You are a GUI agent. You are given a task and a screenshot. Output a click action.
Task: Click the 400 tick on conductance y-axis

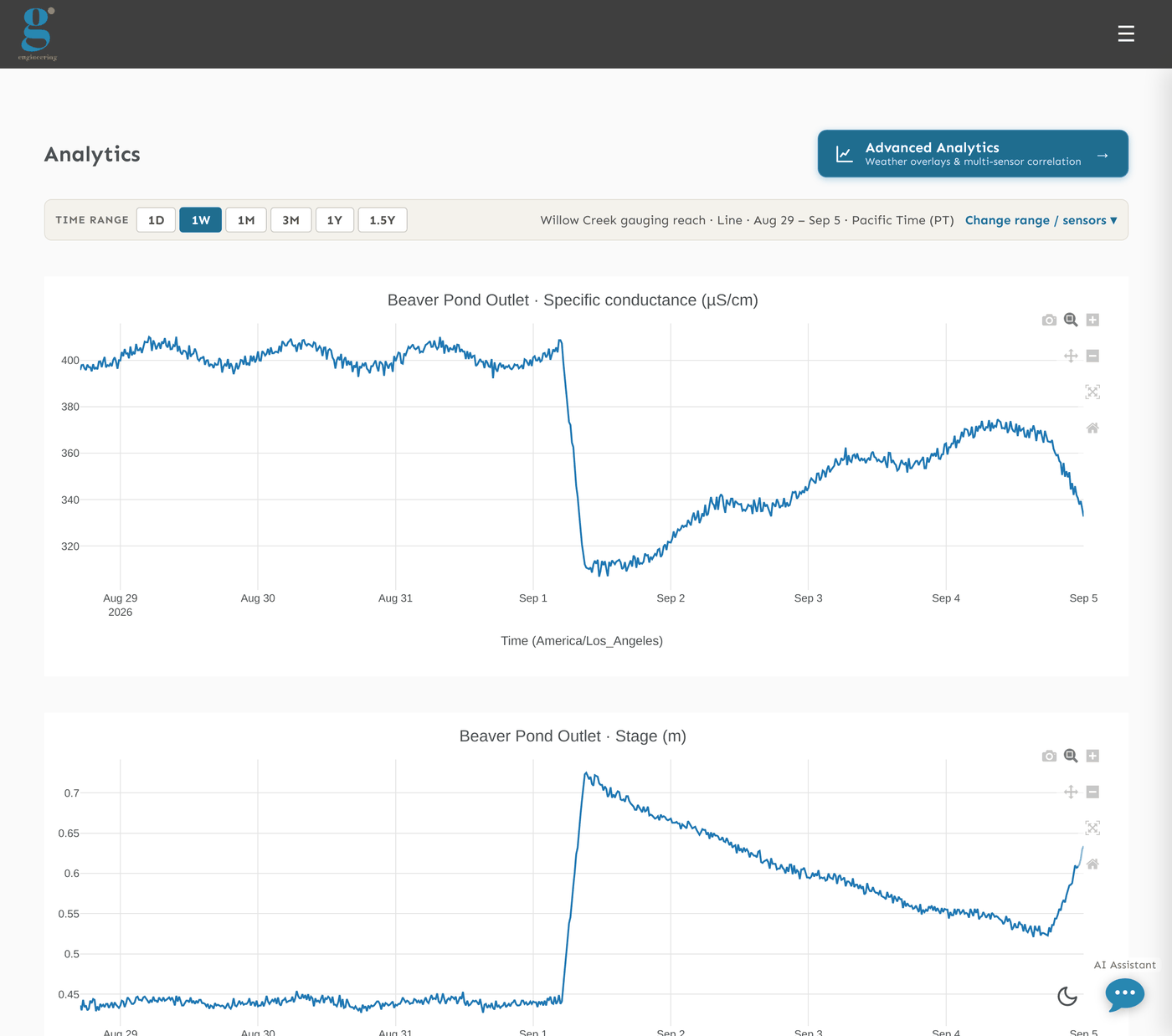click(x=70, y=361)
